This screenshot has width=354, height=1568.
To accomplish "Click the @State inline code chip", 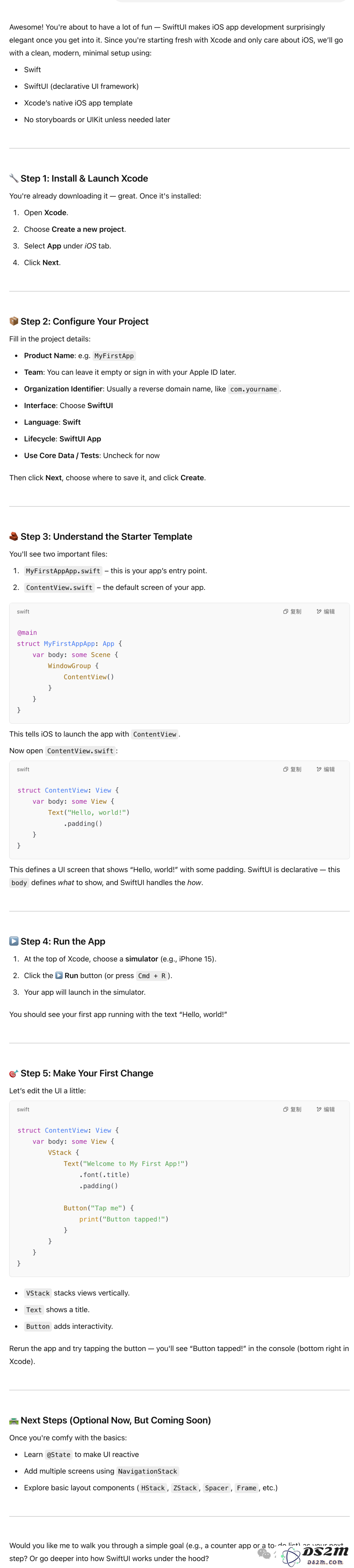I will 59,1454.
